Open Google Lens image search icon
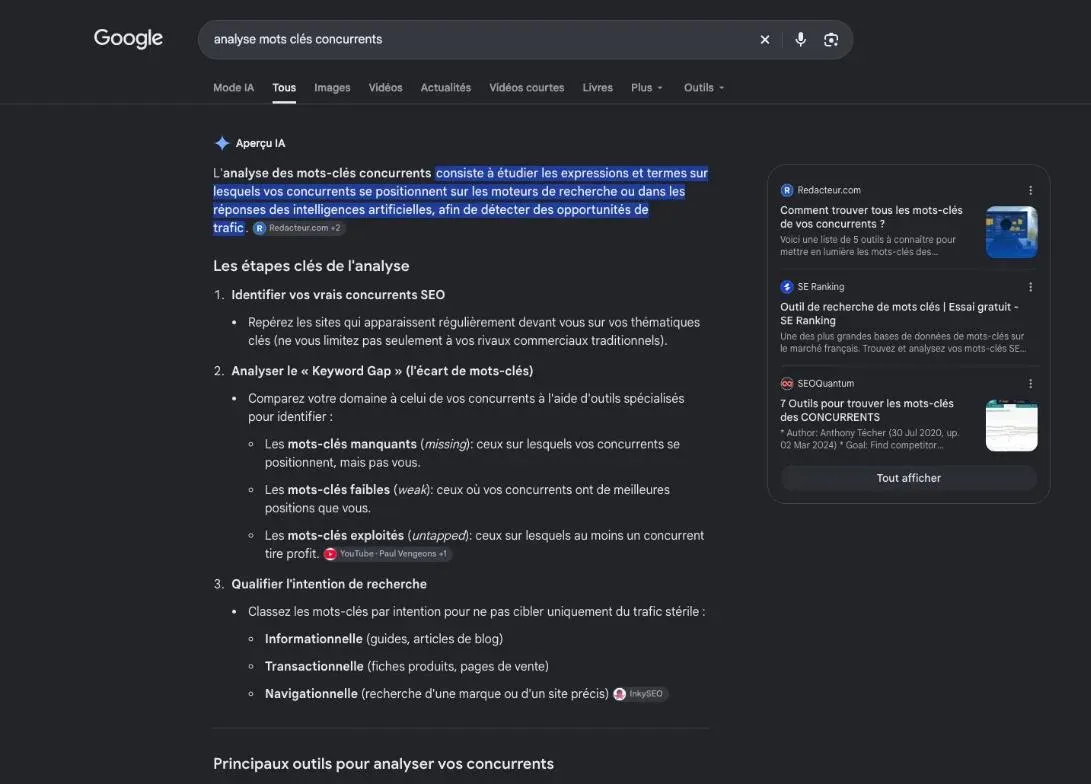Screen dimensions: 1091x784 831,40
